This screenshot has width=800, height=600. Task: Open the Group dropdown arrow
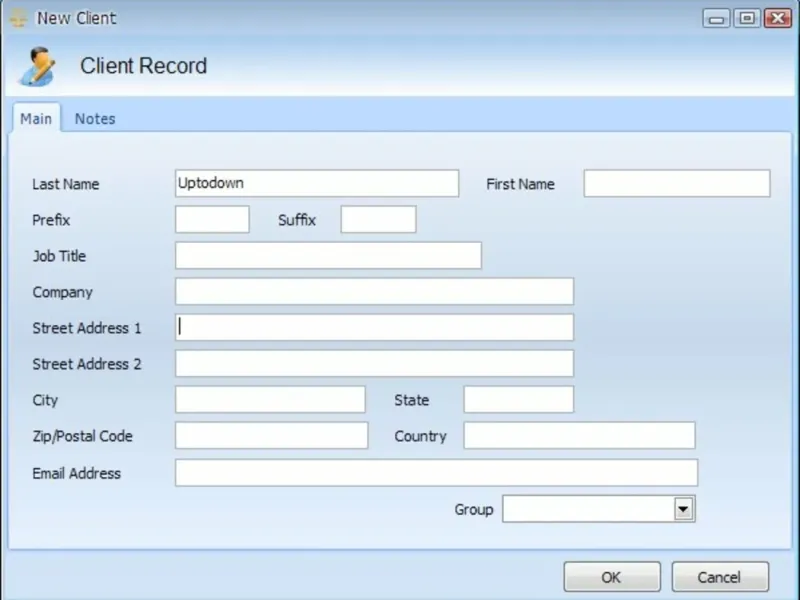click(683, 509)
